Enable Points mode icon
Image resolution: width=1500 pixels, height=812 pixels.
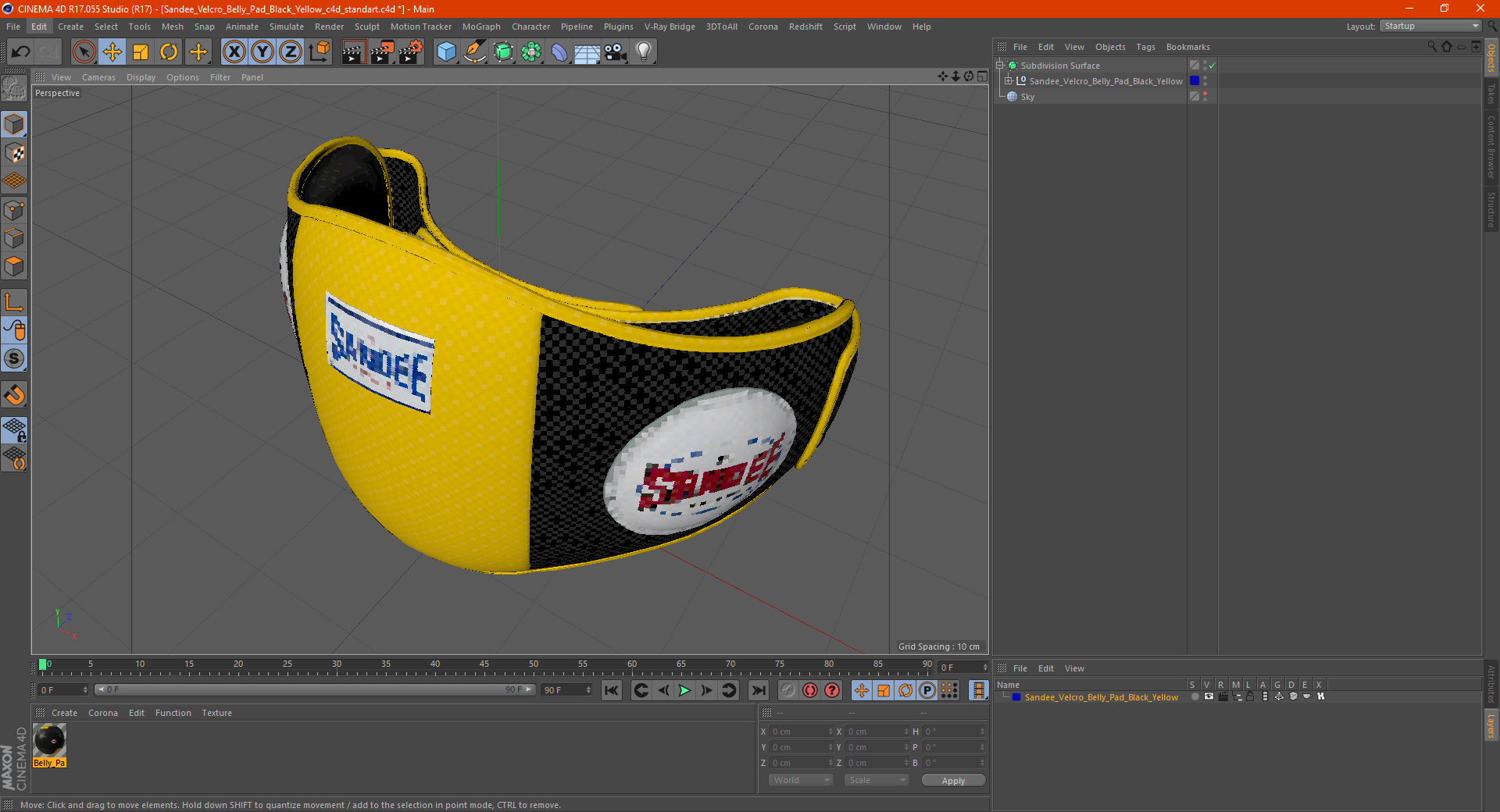coord(14,210)
